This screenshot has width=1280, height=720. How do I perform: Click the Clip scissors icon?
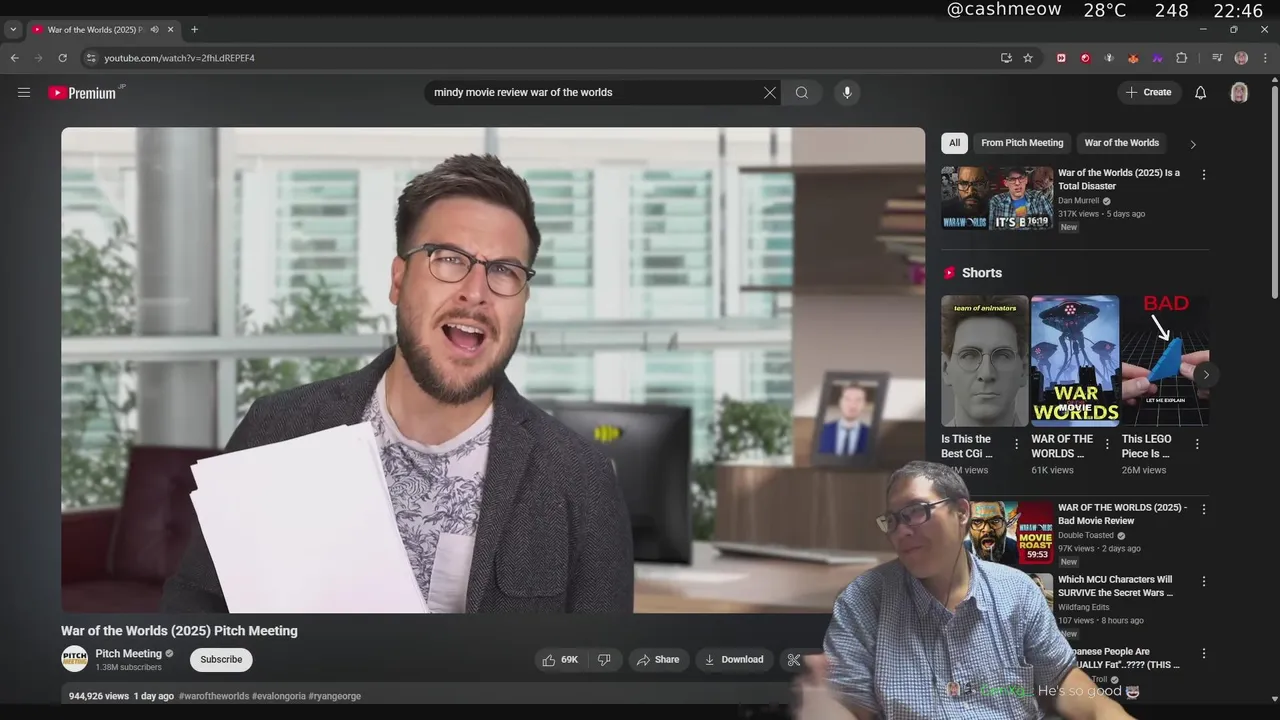pyautogui.click(x=794, y=660)
